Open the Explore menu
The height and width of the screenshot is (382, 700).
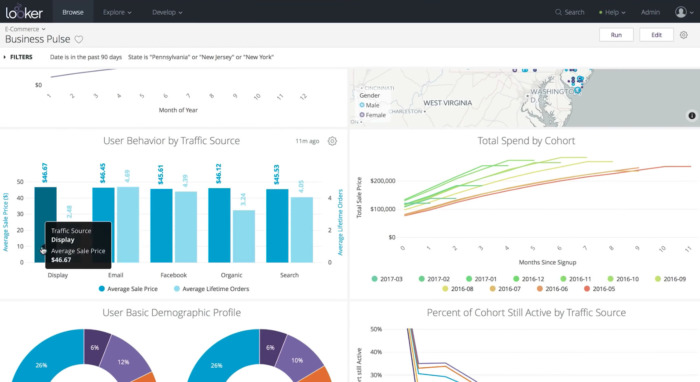(x=117, y=12)
